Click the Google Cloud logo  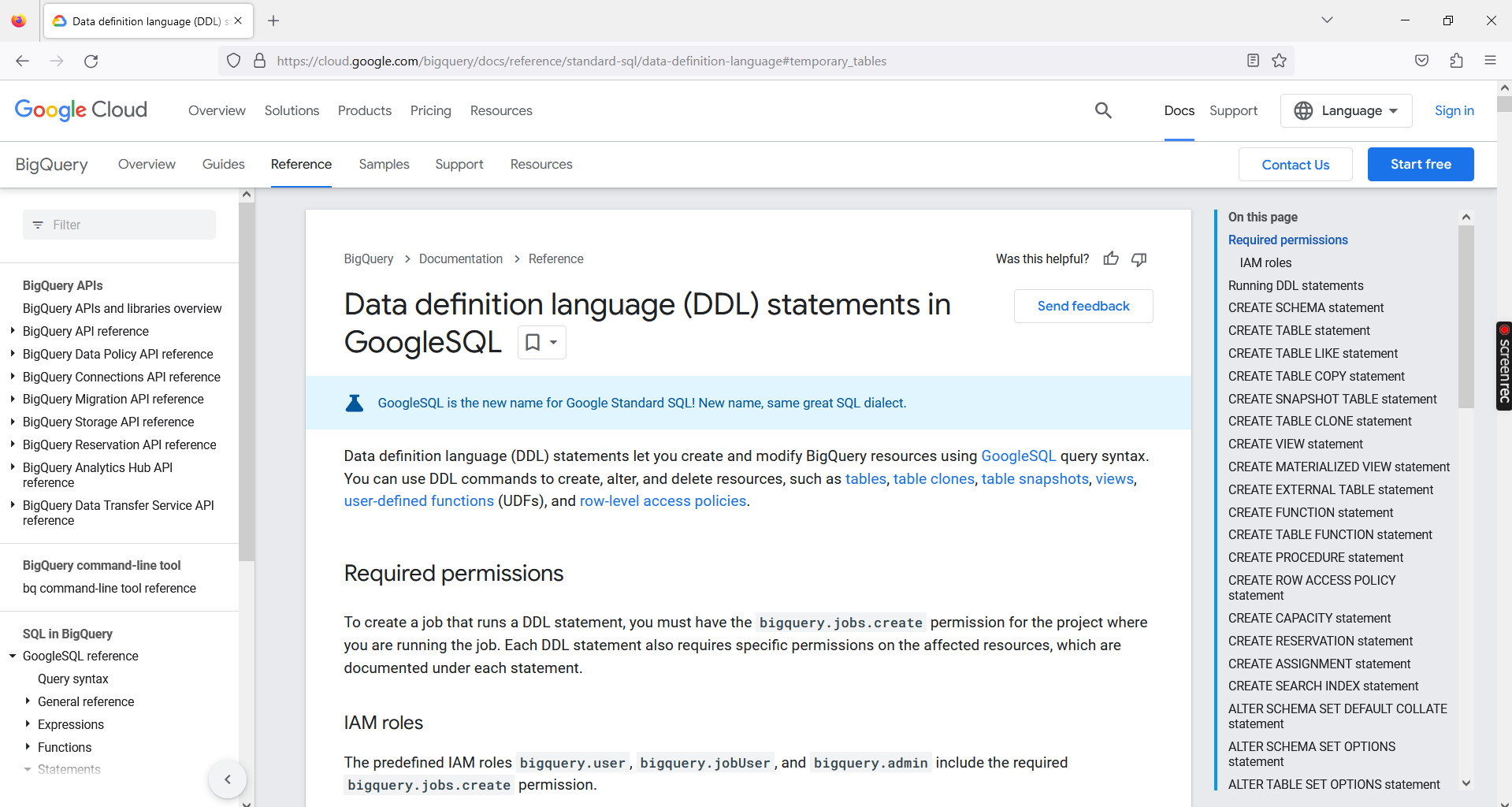click(x=80, y=110)
